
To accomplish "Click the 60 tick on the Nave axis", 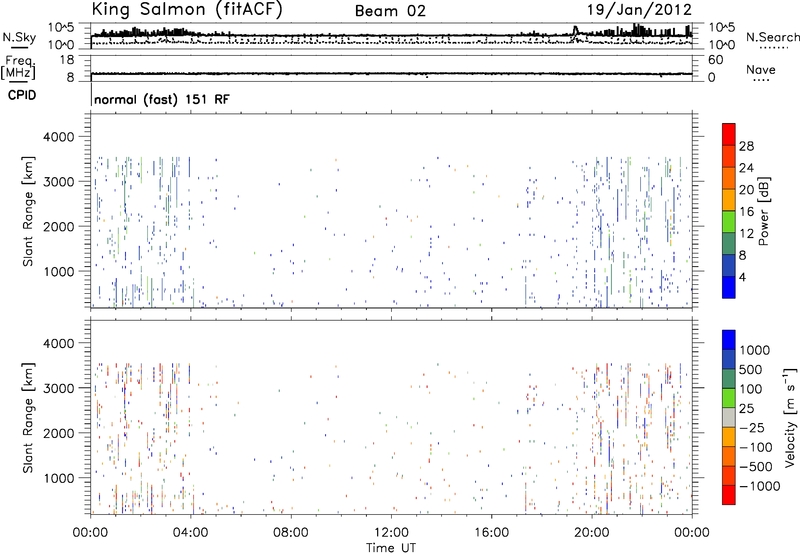I will (x=715, y=60).
